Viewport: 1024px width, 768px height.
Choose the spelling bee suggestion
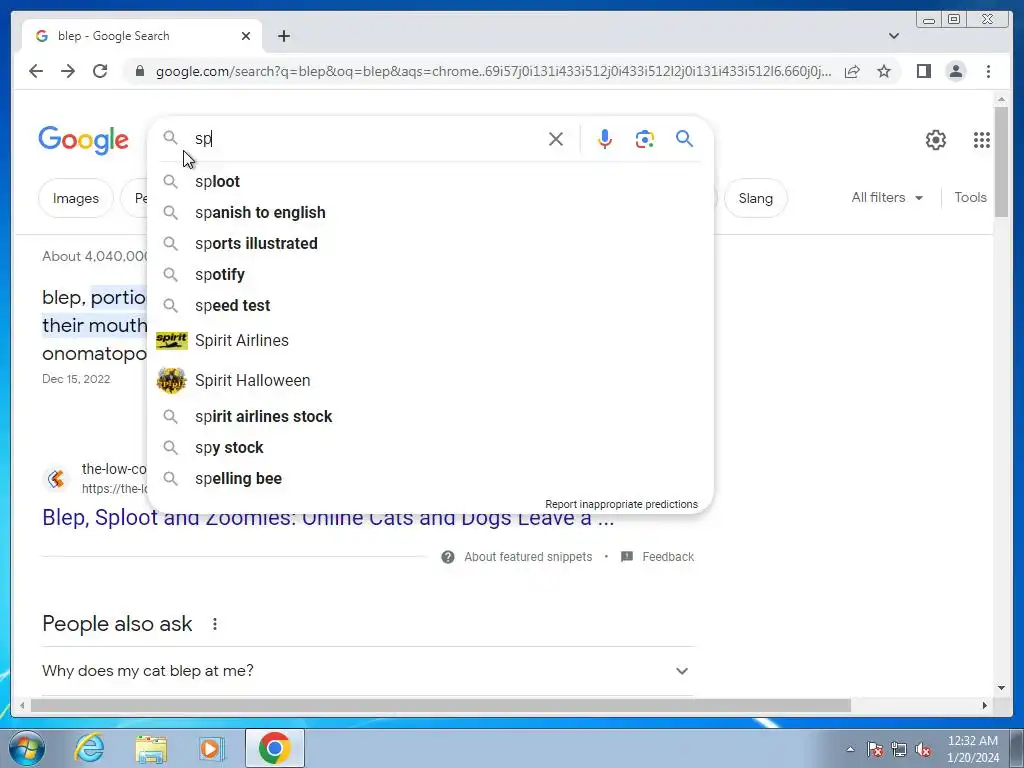(431, 479)
